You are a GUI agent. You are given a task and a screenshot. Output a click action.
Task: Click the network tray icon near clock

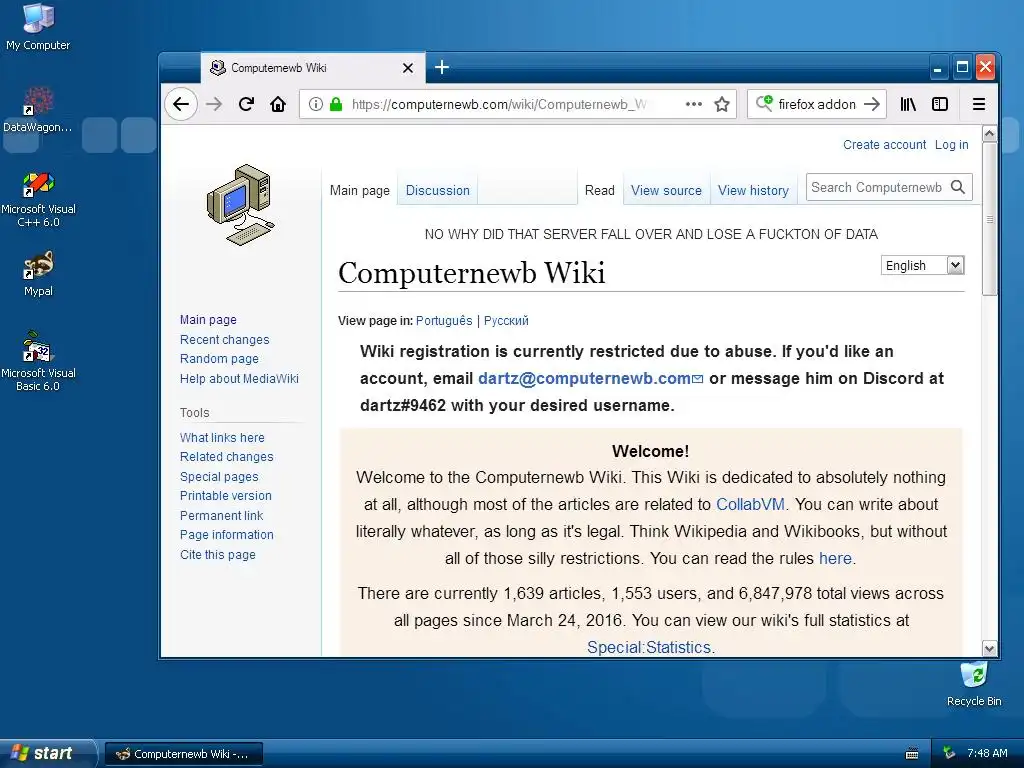[949, 753]
